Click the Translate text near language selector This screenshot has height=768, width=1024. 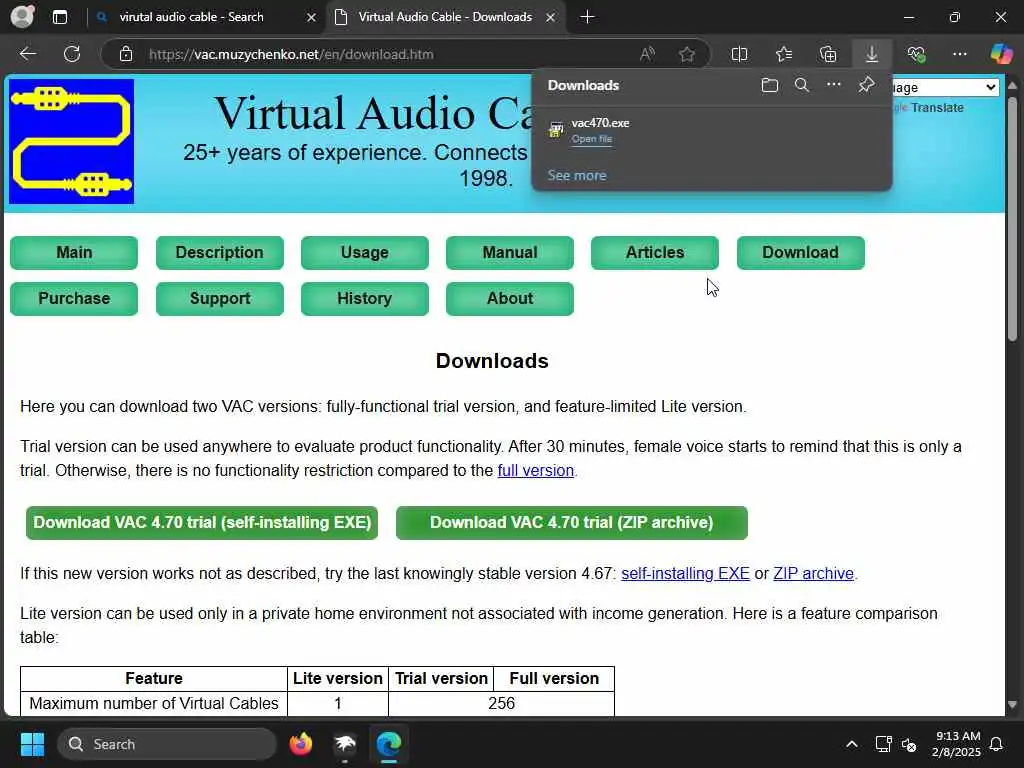[936, 108]
